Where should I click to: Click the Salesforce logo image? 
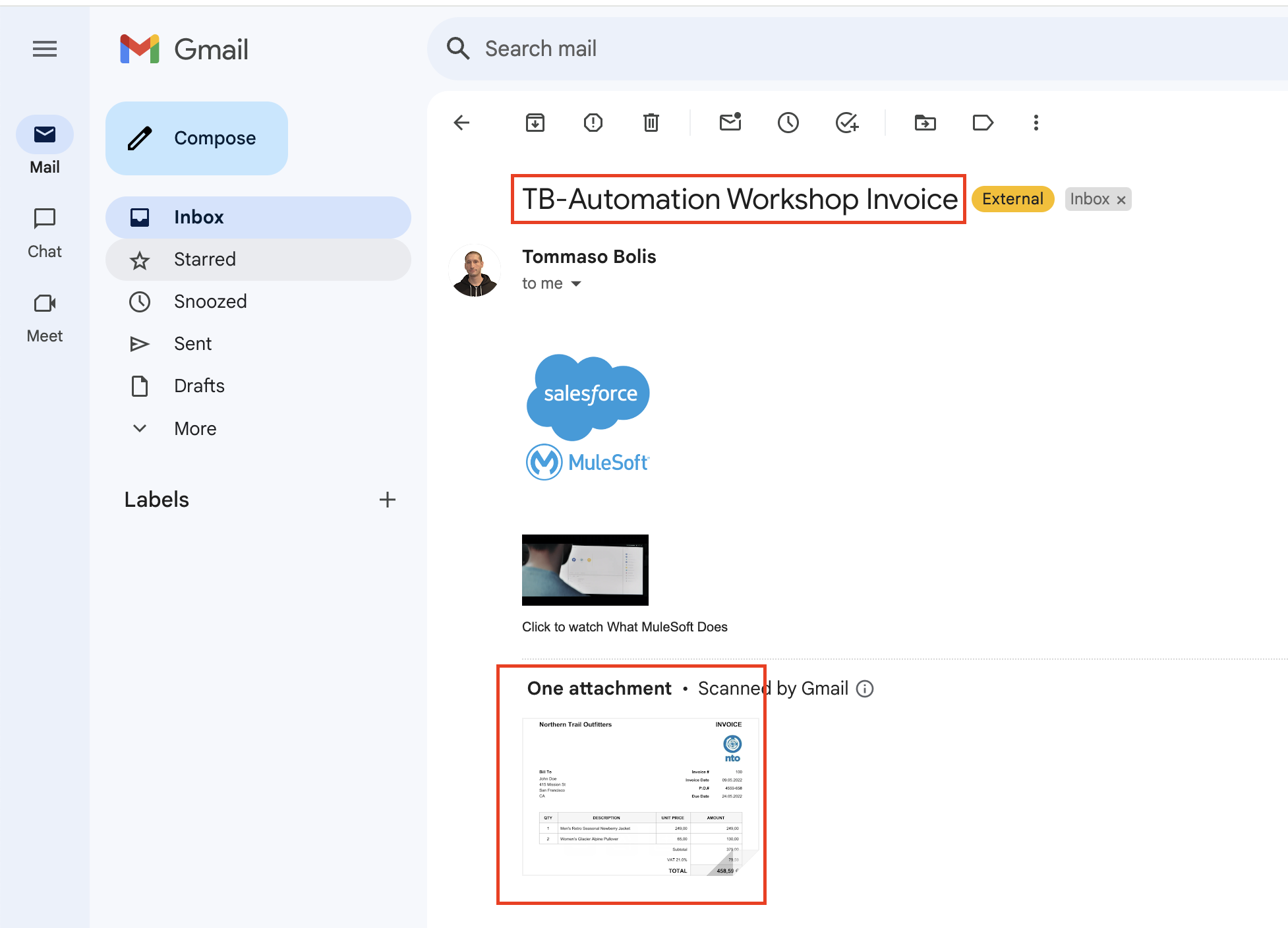click(x=588, y=397)
